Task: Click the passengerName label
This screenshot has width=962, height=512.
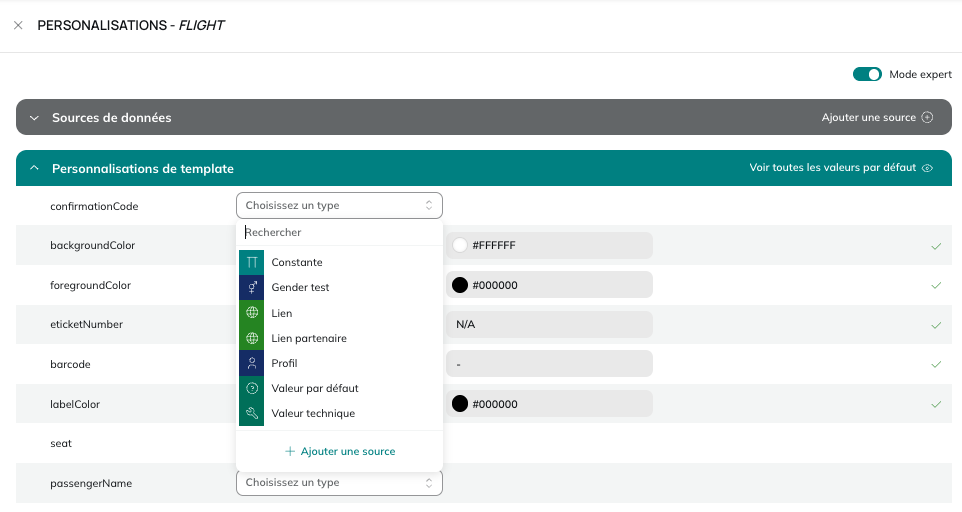Action: 91,483
